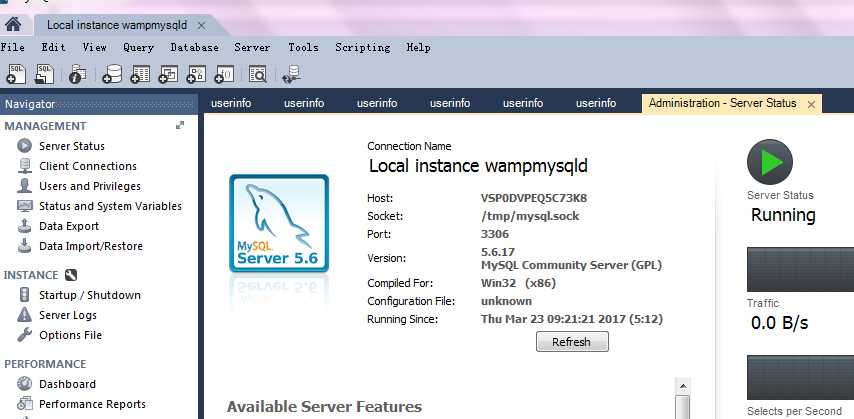This screenshot has width=854, height=419.
Task: Click the Home tab icon
Action: [13, 25]
